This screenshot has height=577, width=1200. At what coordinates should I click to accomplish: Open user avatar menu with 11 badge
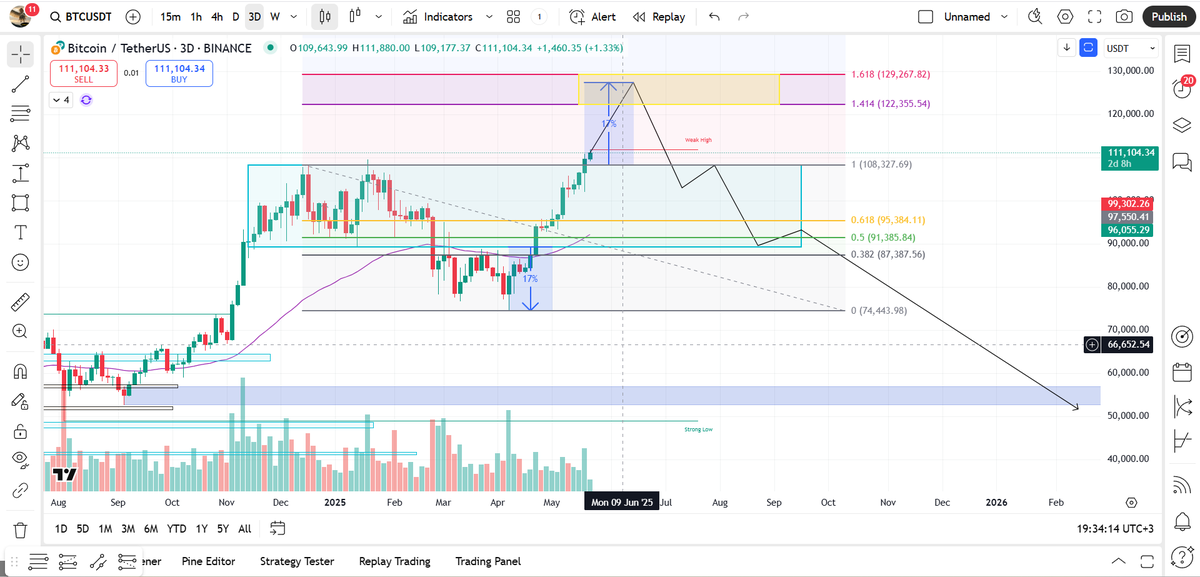(x=21, y=16)
